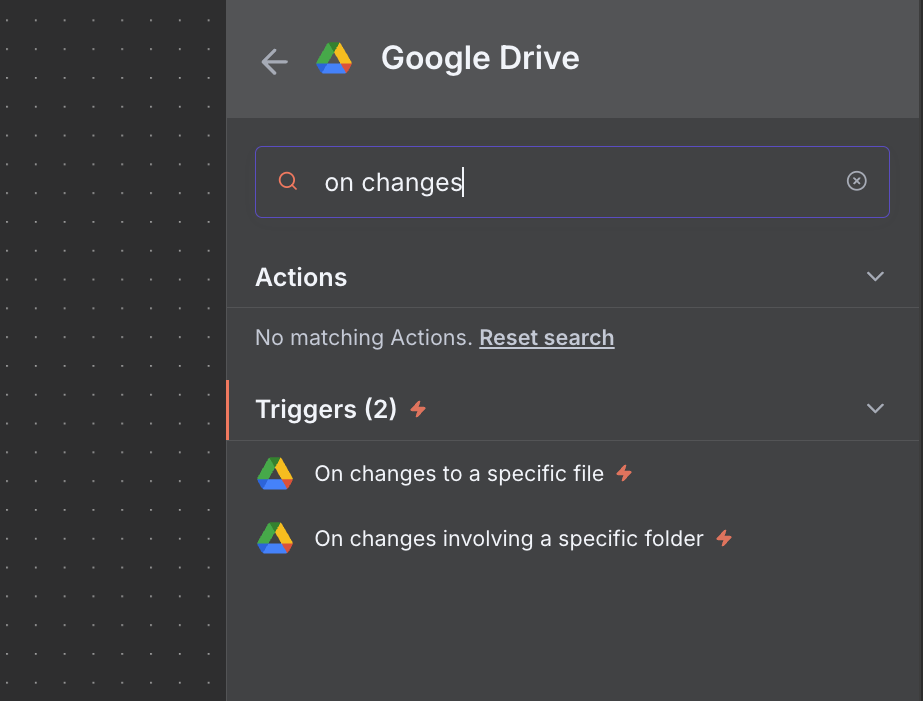Screen dimensions: 923x701
Task: Click the Drive icon beside the specific folder trigger
Action: click(x=275, y=539)
